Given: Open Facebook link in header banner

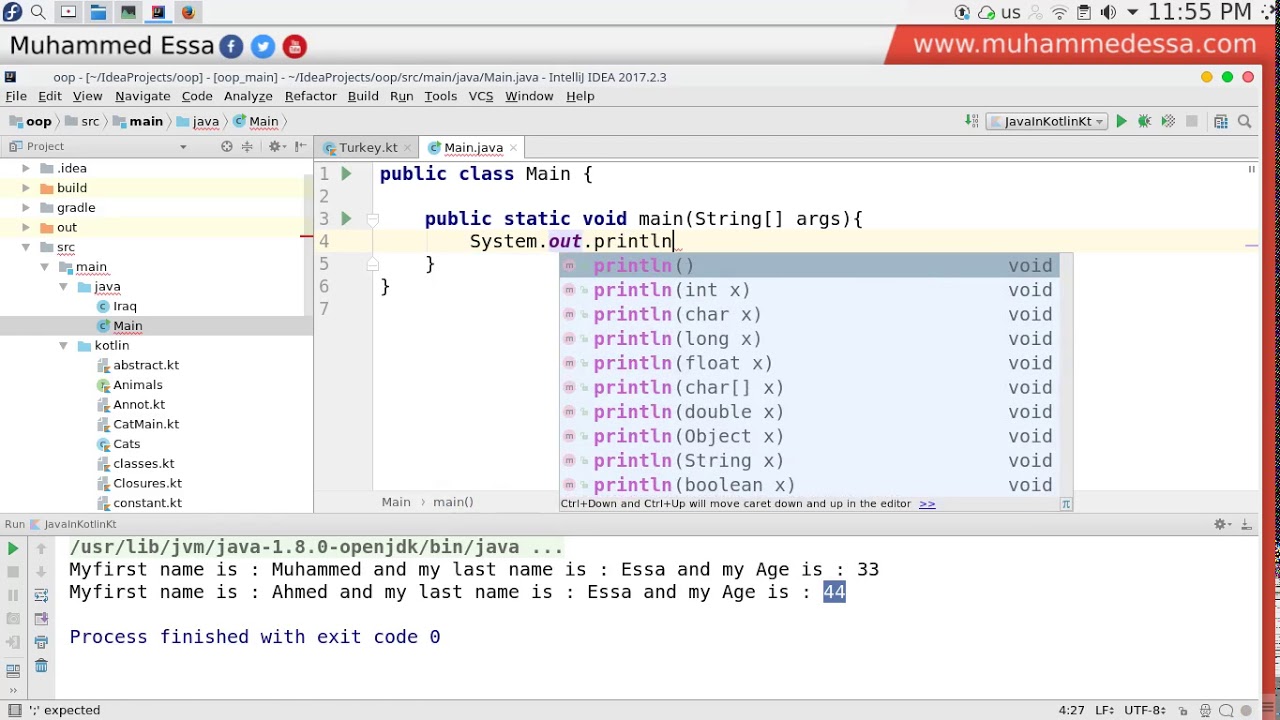Looking at the screenshot, I should coord(231,46).
